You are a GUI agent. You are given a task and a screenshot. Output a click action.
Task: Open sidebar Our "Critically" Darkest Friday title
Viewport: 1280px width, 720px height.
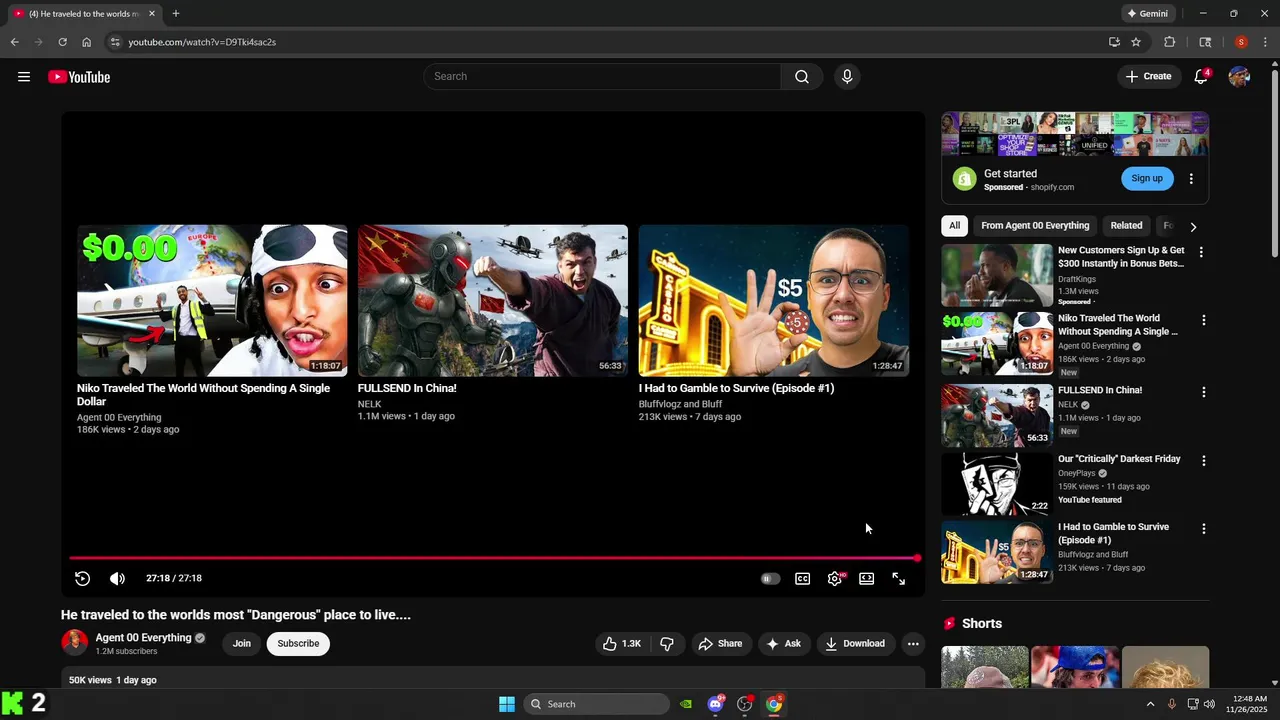(x=1119, y=459)
